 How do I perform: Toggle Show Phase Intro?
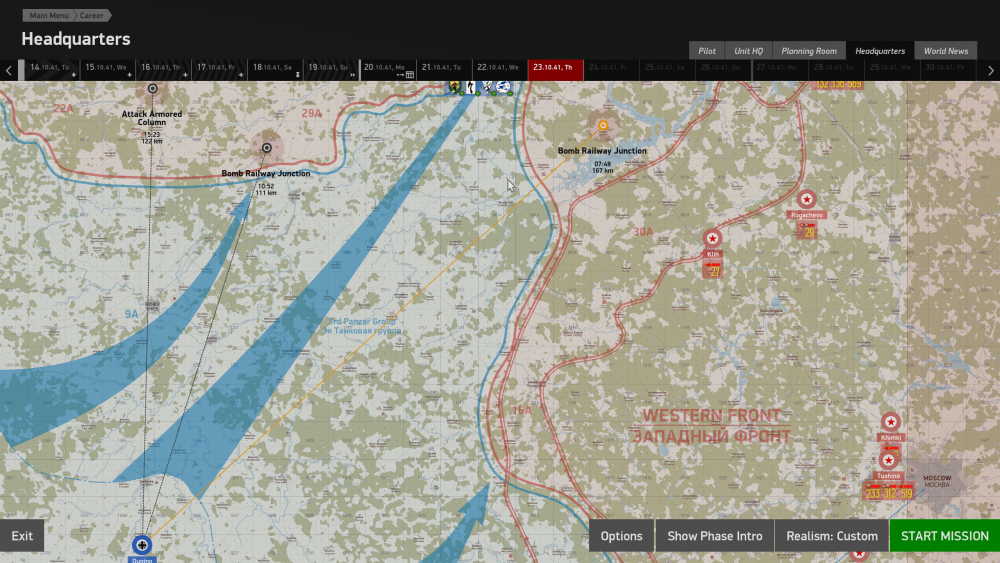coord(714,536)
